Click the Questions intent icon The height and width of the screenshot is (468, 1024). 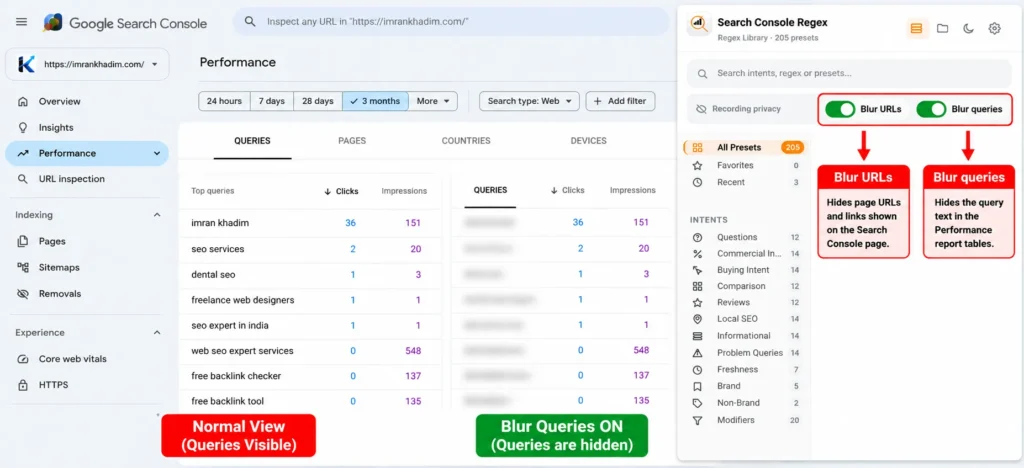pyautogui.click(x=697, y=238)
